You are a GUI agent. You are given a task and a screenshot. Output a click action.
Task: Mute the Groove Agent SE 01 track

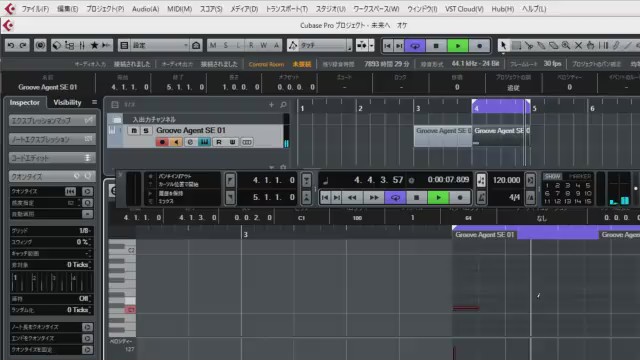pyautogui.click(x=134, y=131)
